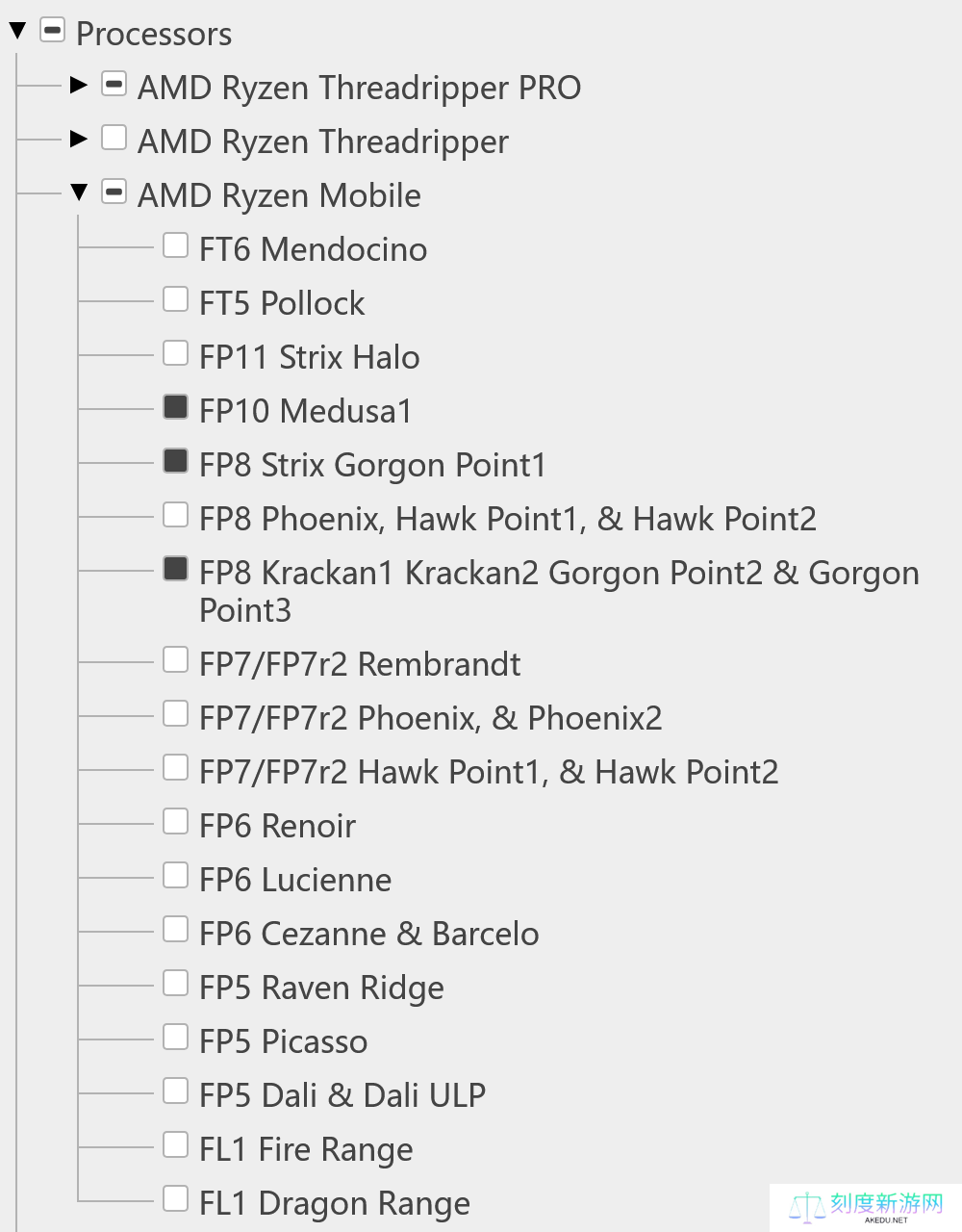Check the AMD Ryzen Threadripper checkbox
Viewport: 962px width, 1232px height.
coord(114,138)
